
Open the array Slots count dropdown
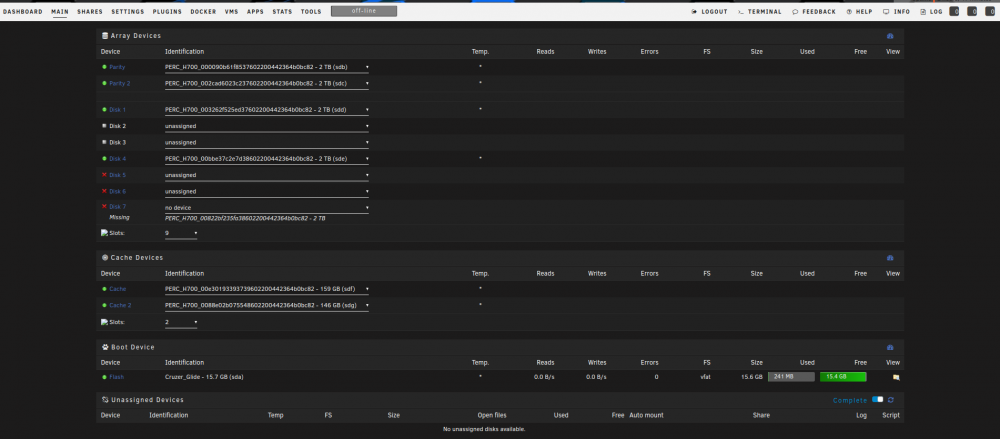click(181, 234)
